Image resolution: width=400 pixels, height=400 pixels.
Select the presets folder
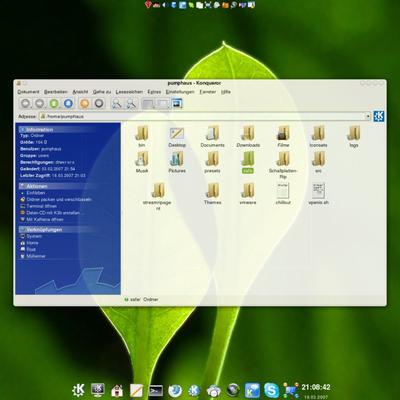click(x=212, y=162)
